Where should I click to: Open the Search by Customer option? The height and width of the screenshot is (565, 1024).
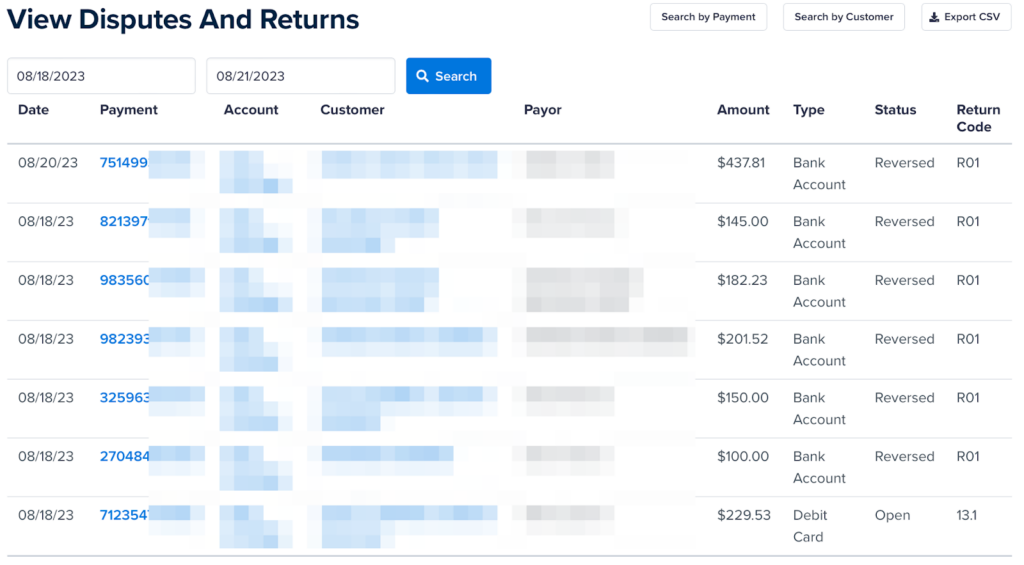844,17
